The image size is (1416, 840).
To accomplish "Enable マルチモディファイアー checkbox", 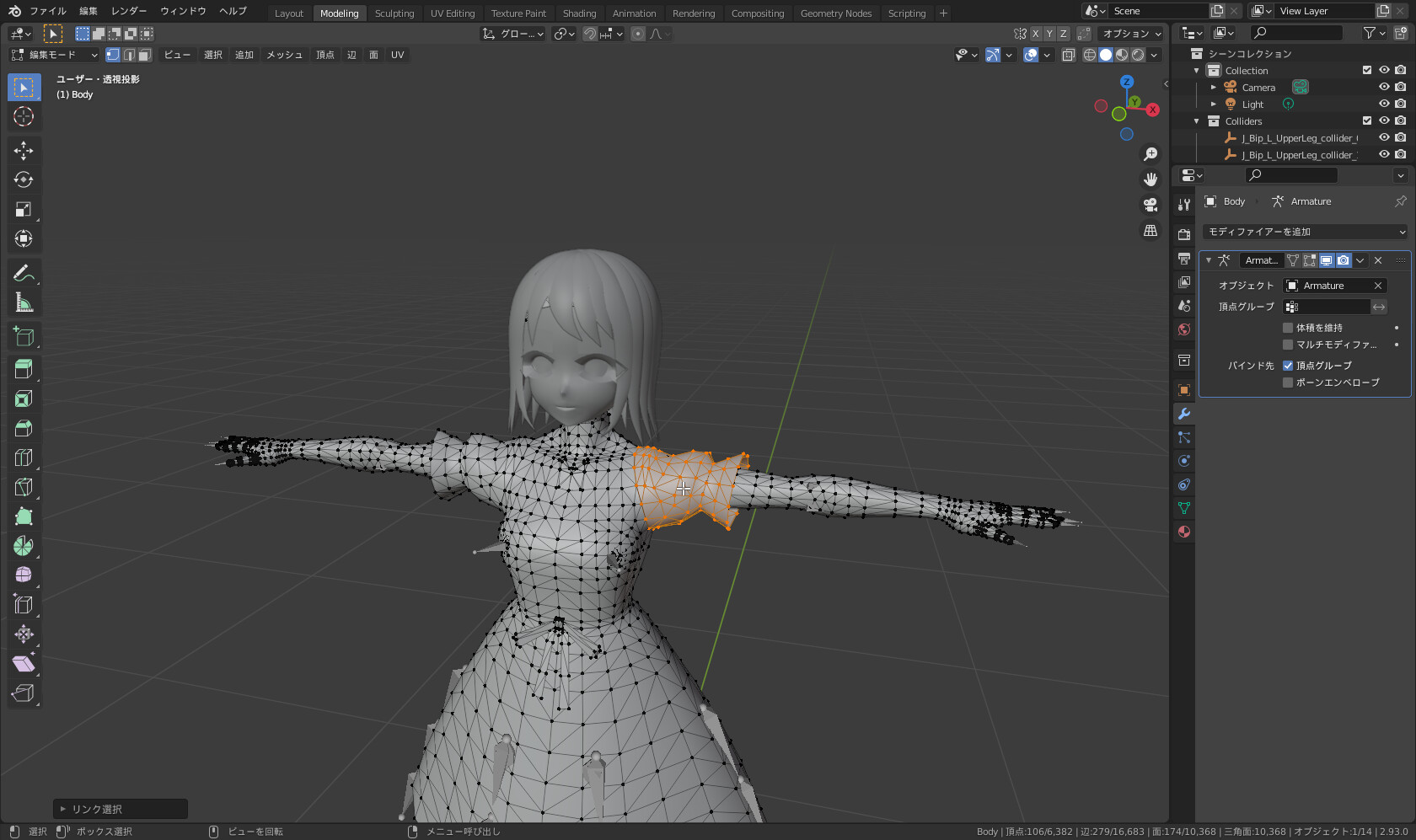I will [1288, 345].
